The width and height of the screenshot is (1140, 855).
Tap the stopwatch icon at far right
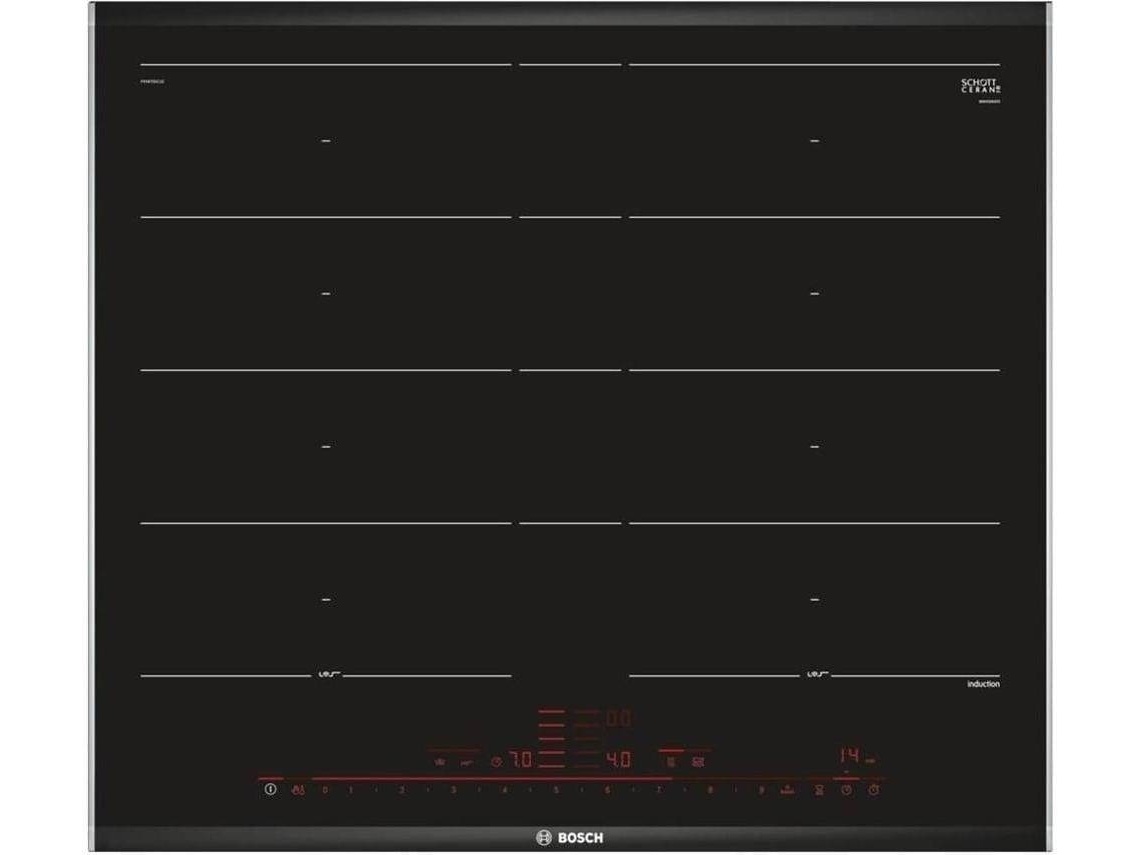coord(874,790)
